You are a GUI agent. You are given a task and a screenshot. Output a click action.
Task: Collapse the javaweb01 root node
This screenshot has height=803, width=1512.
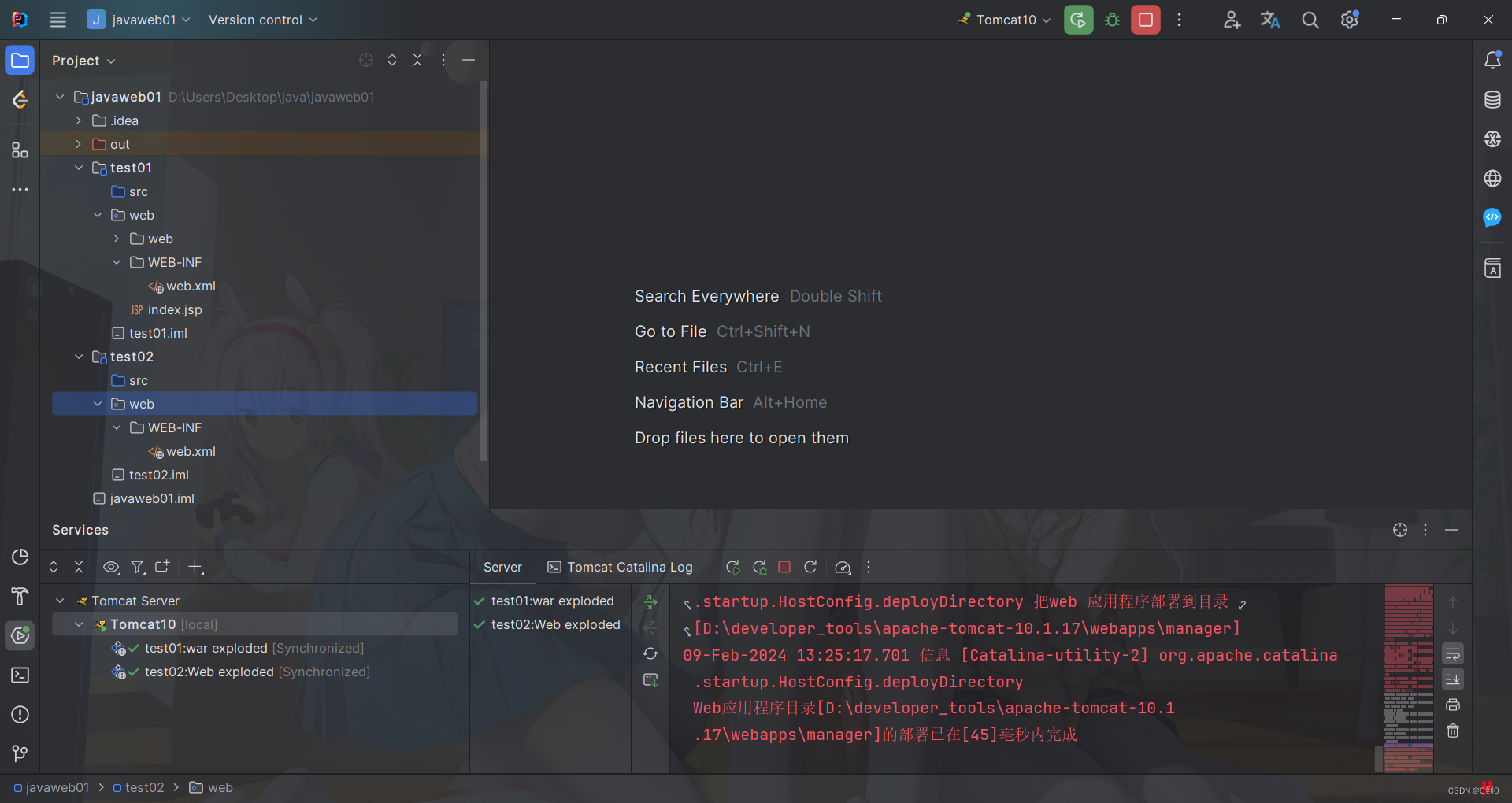tap(60, 97)
